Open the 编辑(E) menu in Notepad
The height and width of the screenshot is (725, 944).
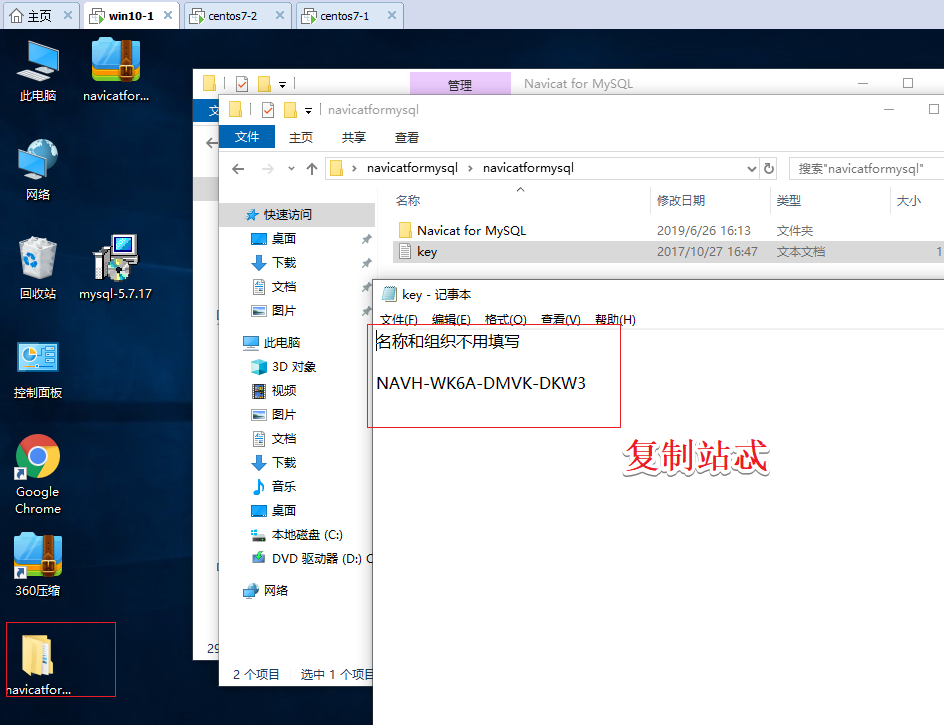click(451, 319)
